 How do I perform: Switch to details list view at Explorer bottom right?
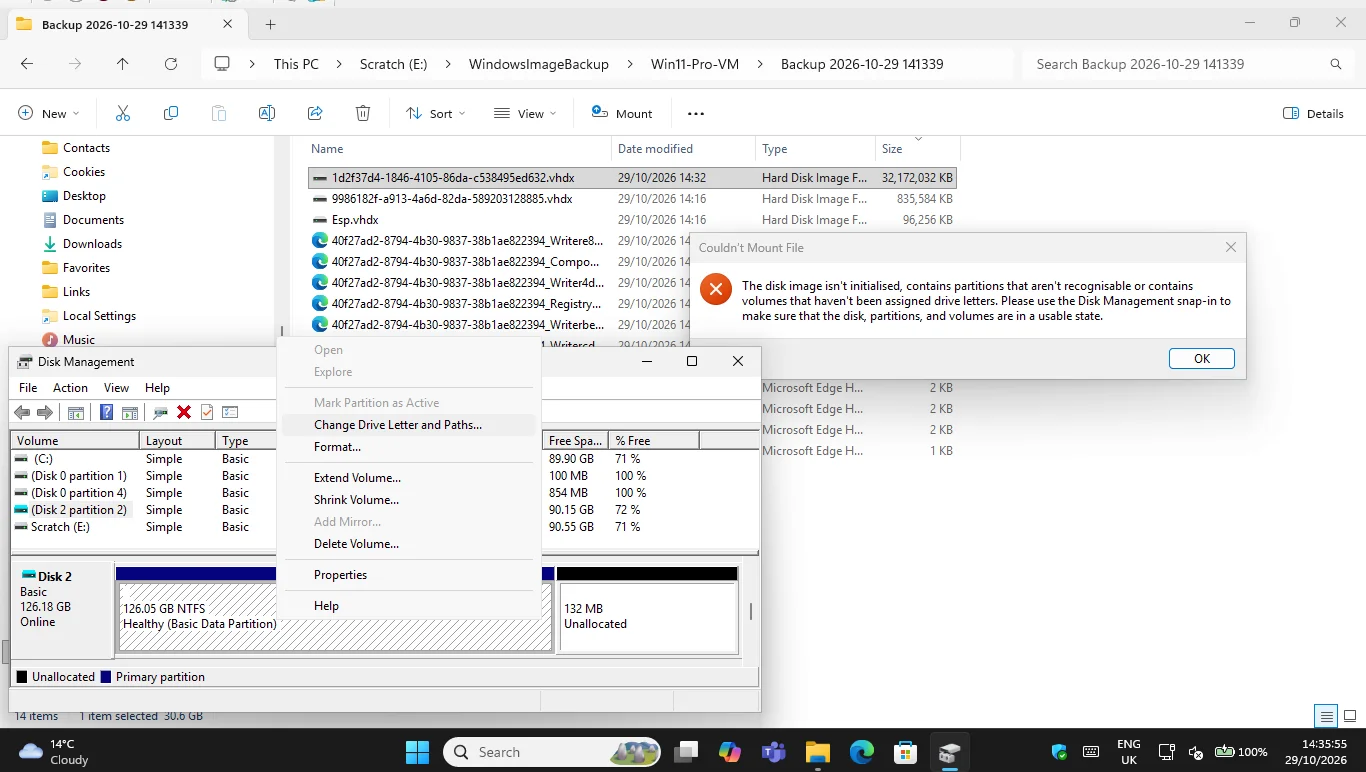click(1326, 716)
